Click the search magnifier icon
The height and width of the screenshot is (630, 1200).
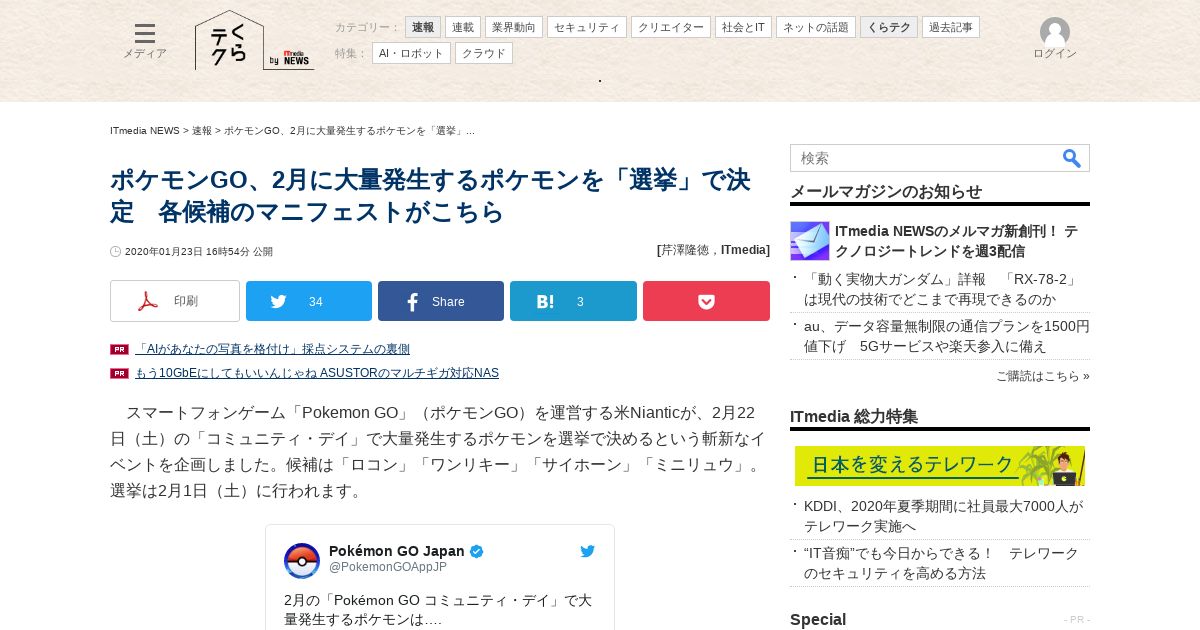point(1072,158)
